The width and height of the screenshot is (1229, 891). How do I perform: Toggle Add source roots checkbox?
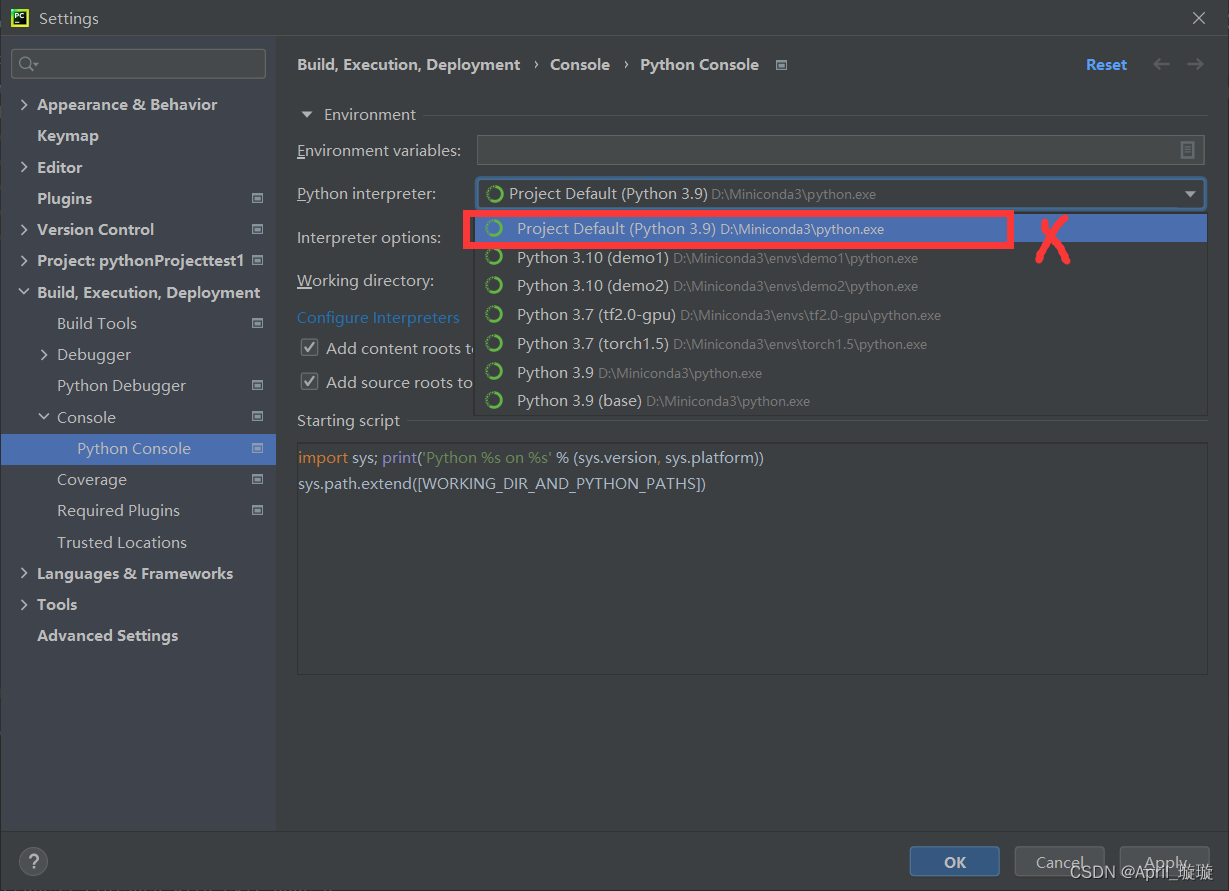pyautogui.click(x=310, y=382)
